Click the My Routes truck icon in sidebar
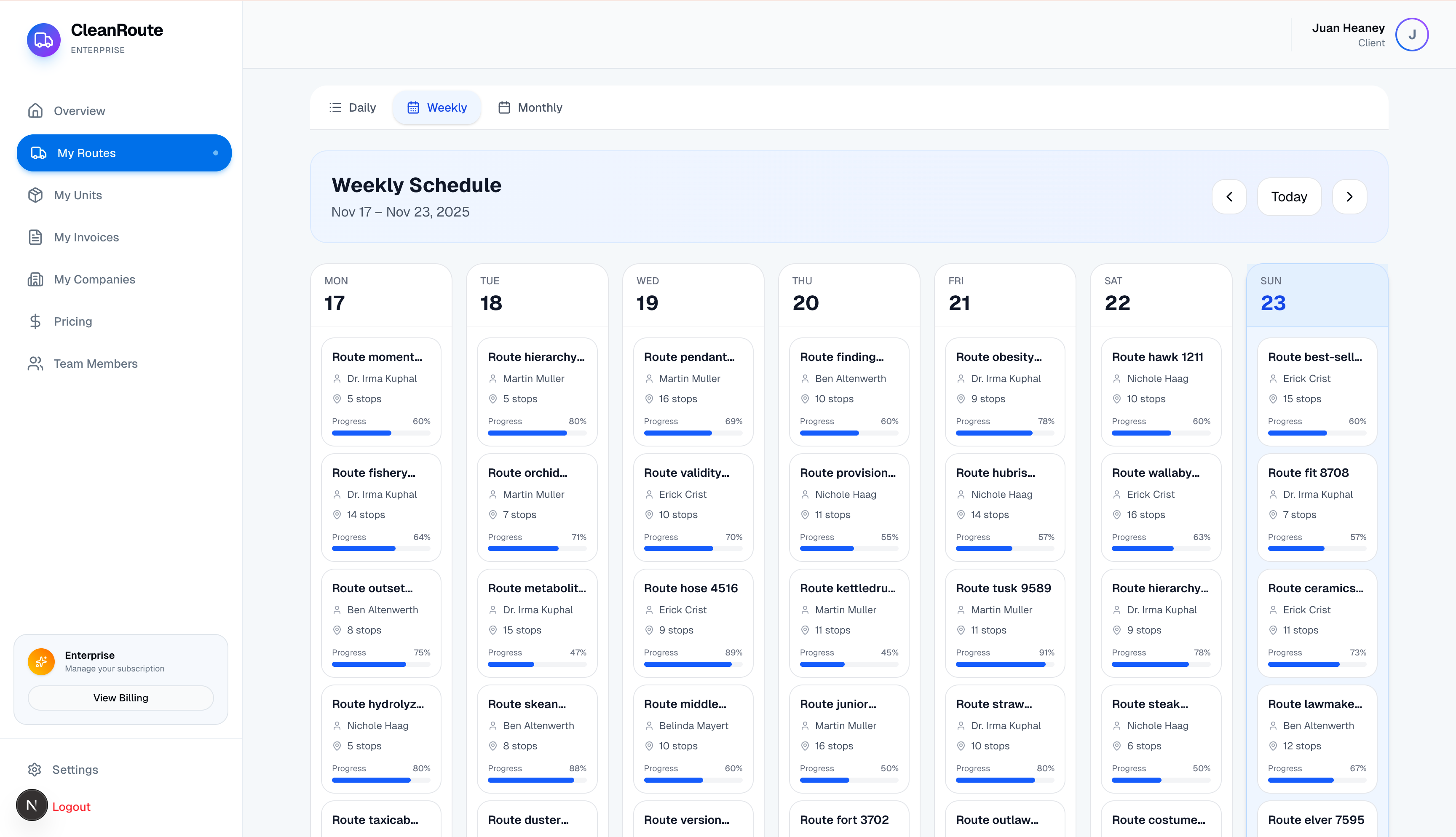 (x=38, y=153)
